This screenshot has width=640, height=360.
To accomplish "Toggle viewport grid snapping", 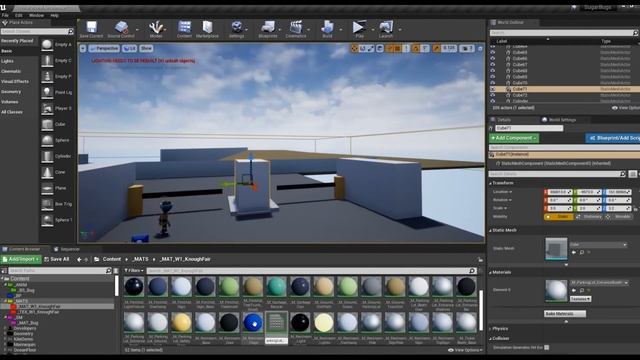I will pyautogui.click(x=397, y=49).
